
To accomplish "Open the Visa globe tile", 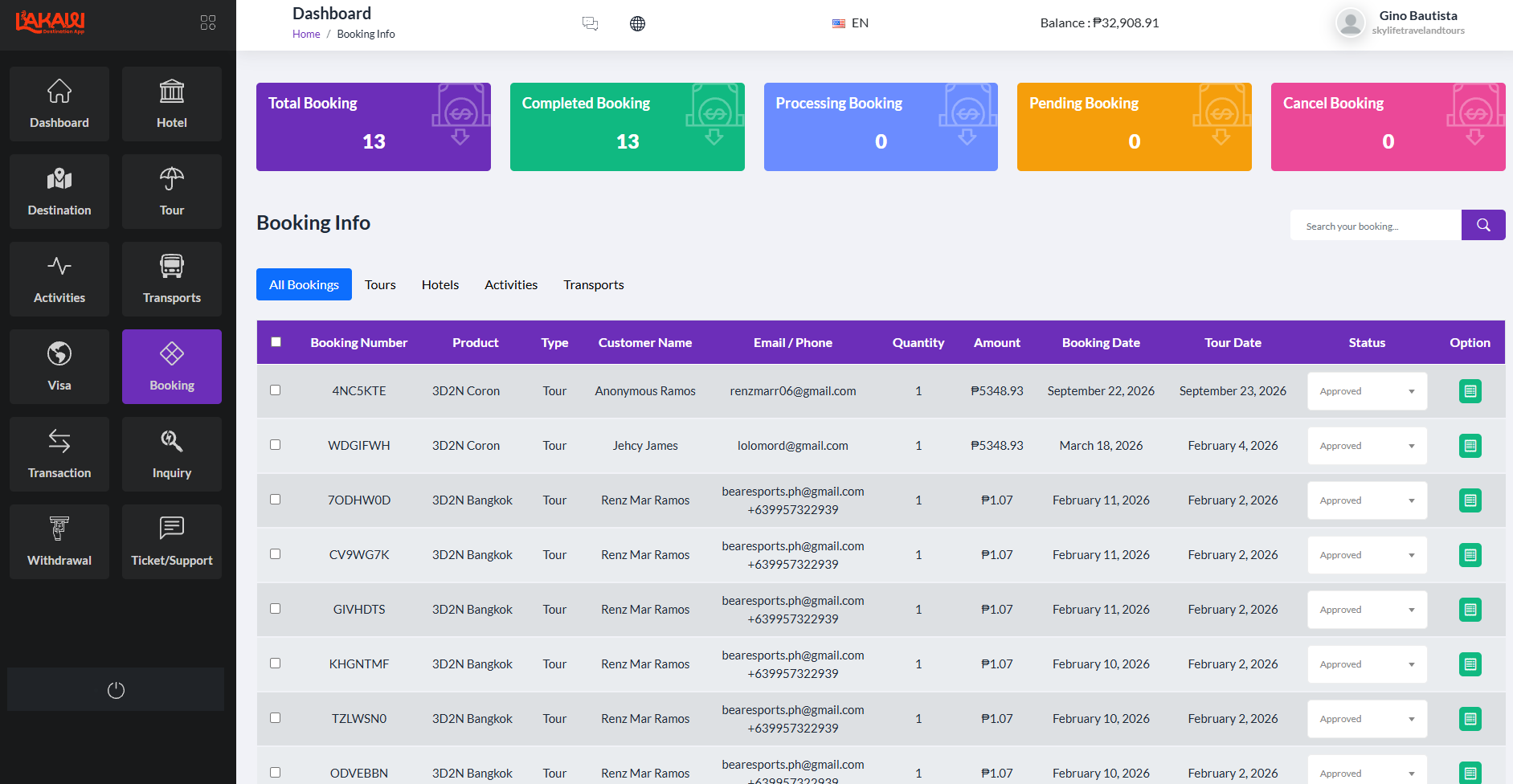I will (59, 367).
